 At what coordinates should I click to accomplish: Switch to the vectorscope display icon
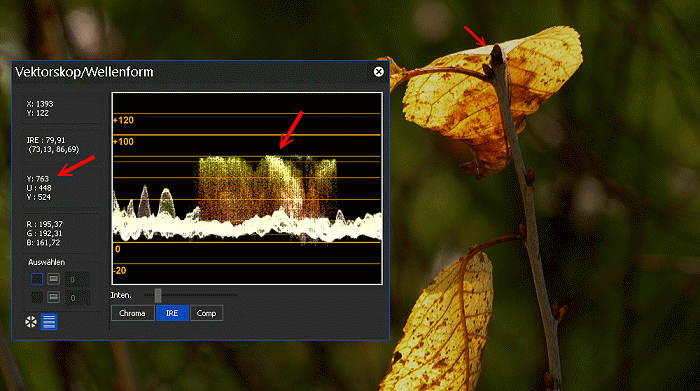(31, 321)
